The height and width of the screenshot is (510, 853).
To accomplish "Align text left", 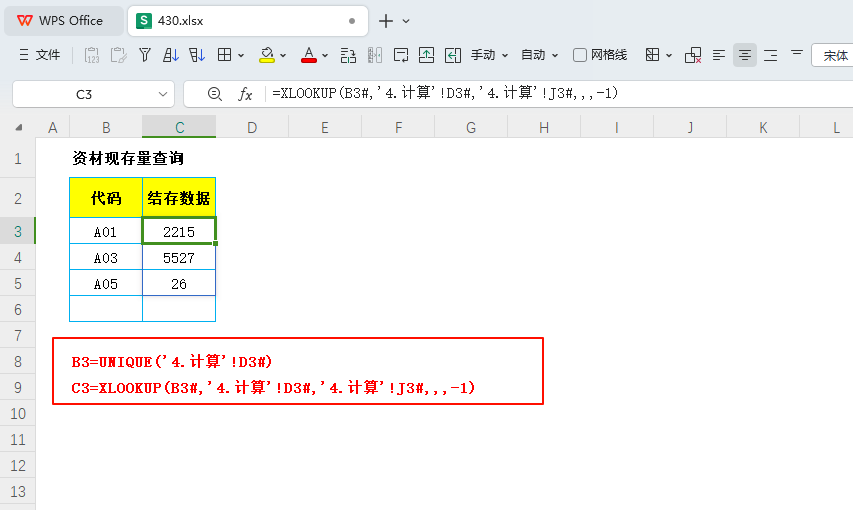I will (x=719, y=55).
